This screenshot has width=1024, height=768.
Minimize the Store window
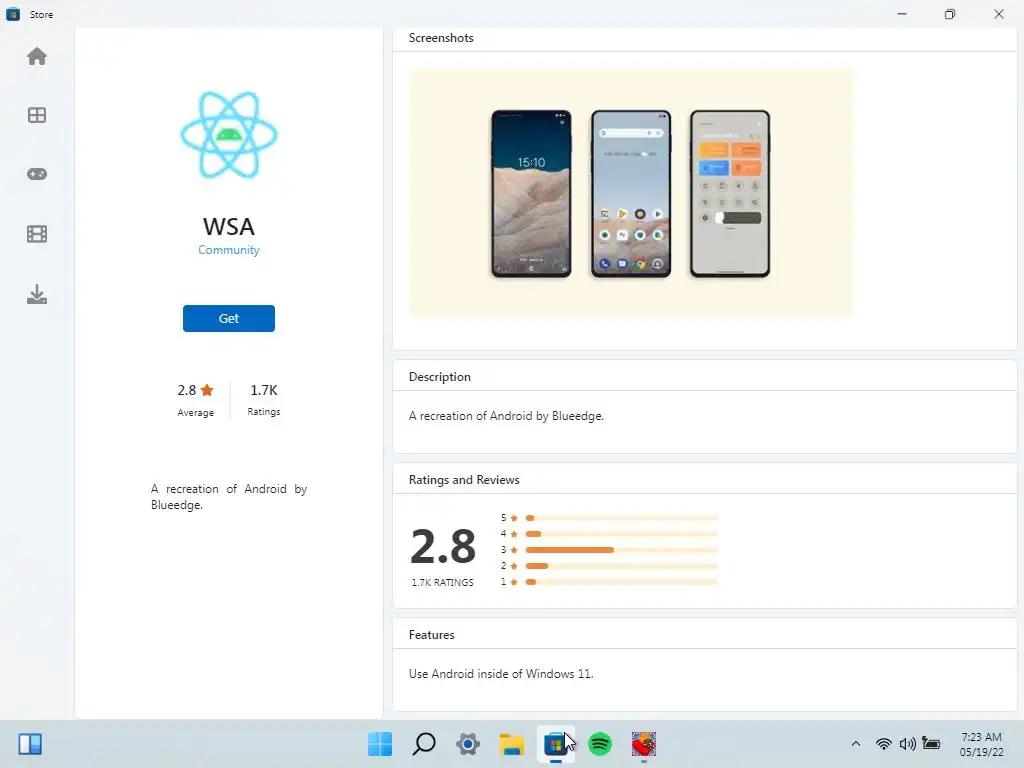pyautogui.click(x=902, y=14)
